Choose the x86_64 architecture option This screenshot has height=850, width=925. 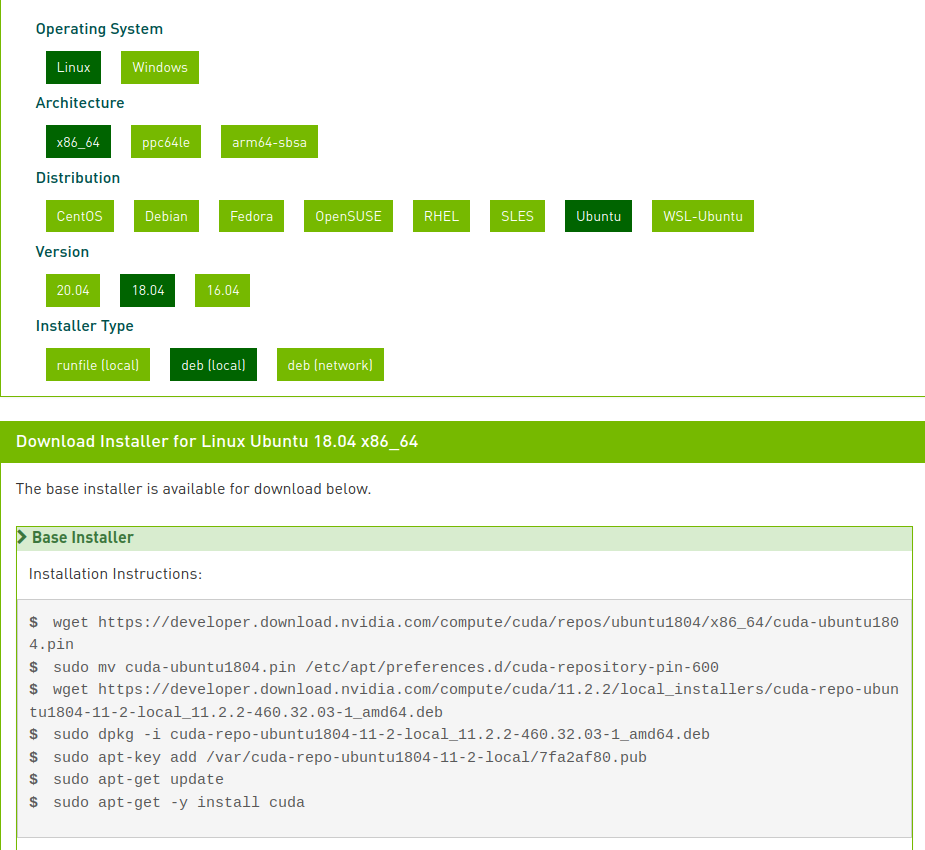[x=78, y=142]
